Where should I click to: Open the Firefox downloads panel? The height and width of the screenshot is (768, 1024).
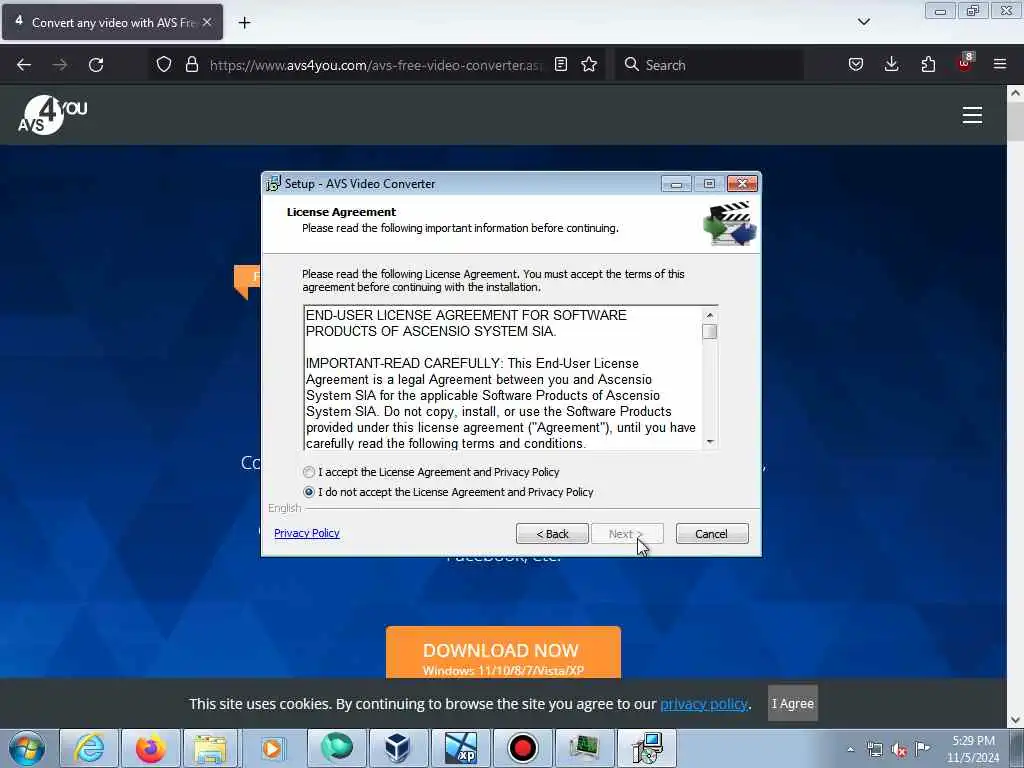891,65
